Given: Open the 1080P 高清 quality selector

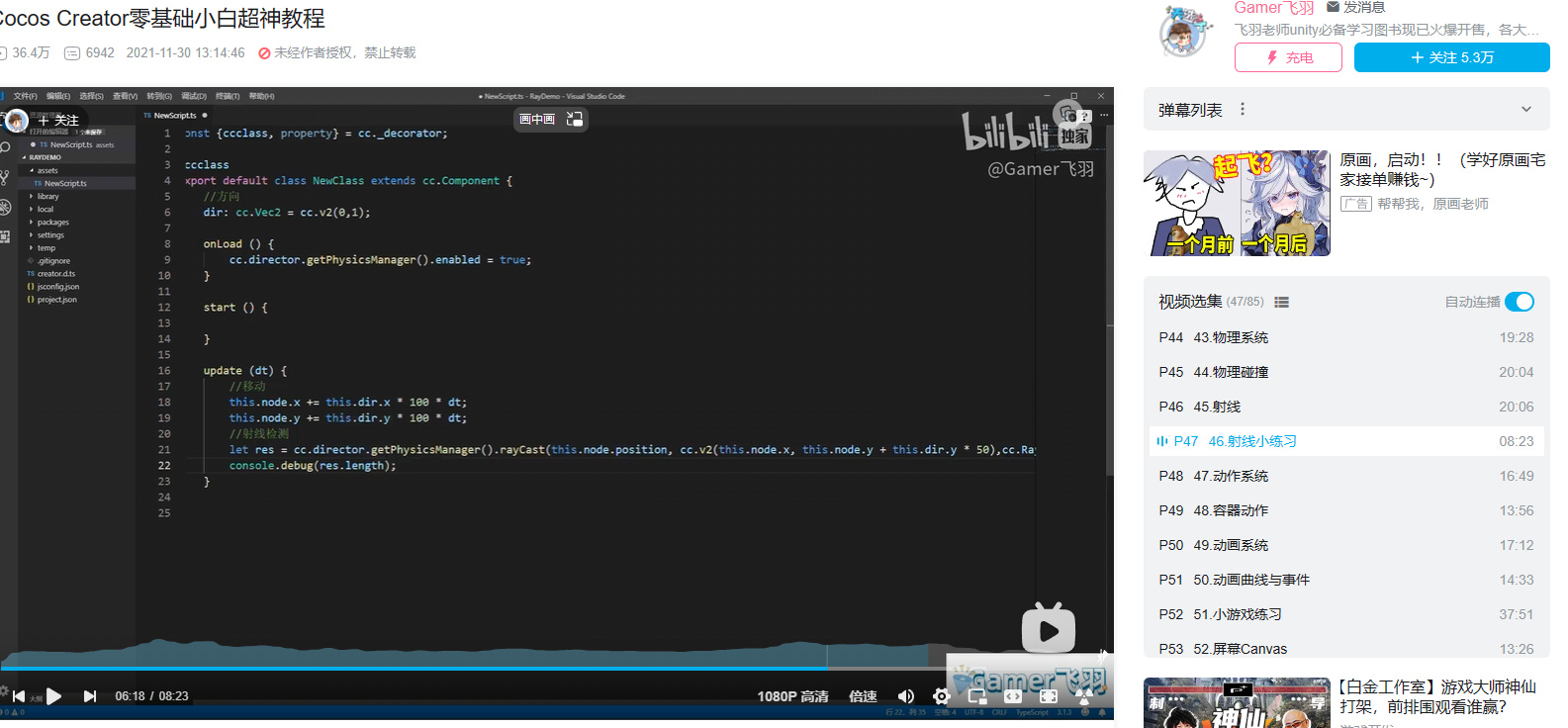Looking at the screenshot, I should pyautogui.click(x=792, y=696).
